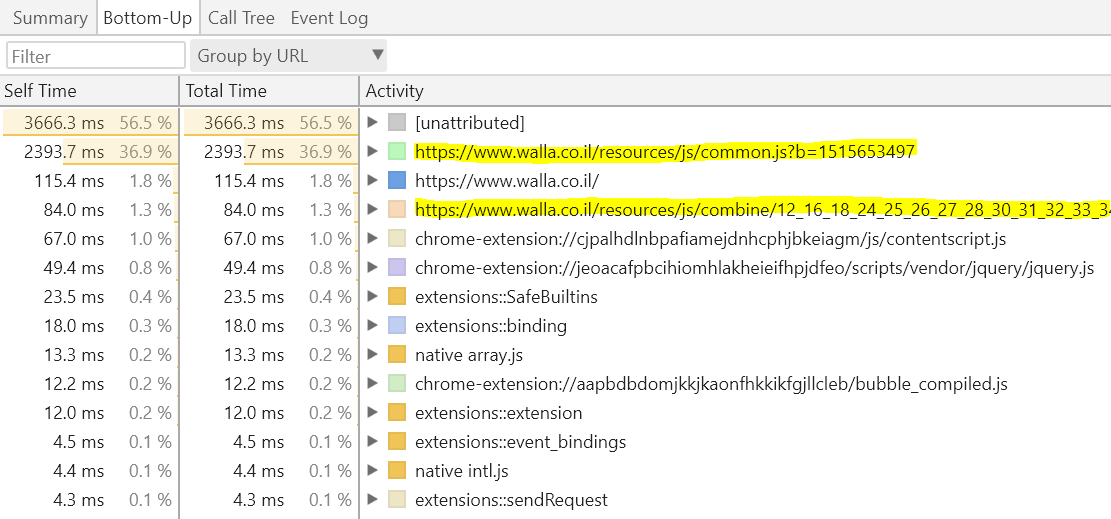Open the https://www.walla.co.il/ activity link
This screenshot has width=1111, height=519.
(x=507, y=181)
